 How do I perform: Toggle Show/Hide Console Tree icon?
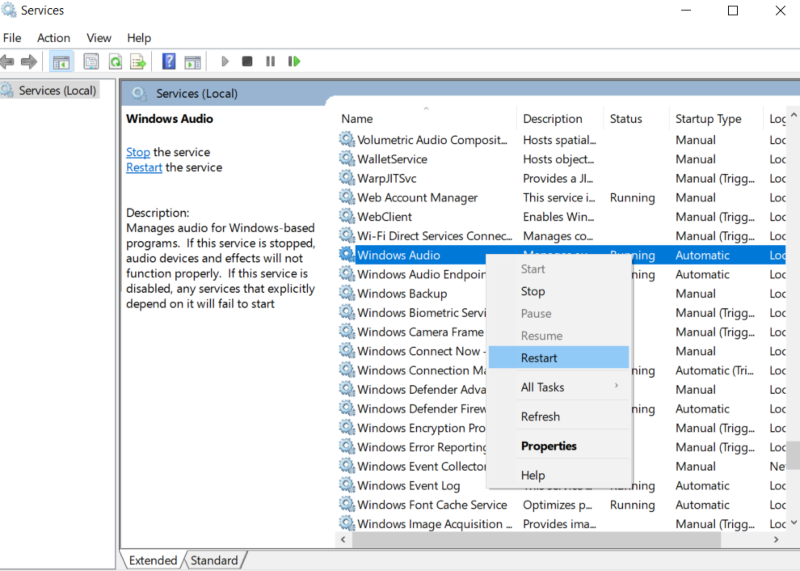[61, 62]
